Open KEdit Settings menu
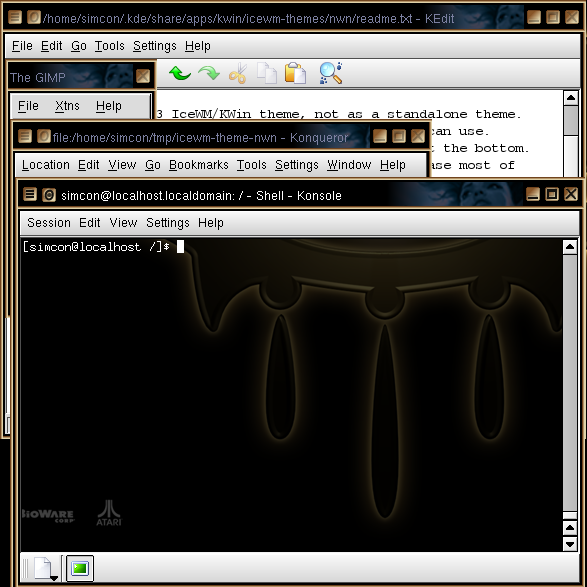Screen dimensions: 587x587 click(x=155, y=46)
